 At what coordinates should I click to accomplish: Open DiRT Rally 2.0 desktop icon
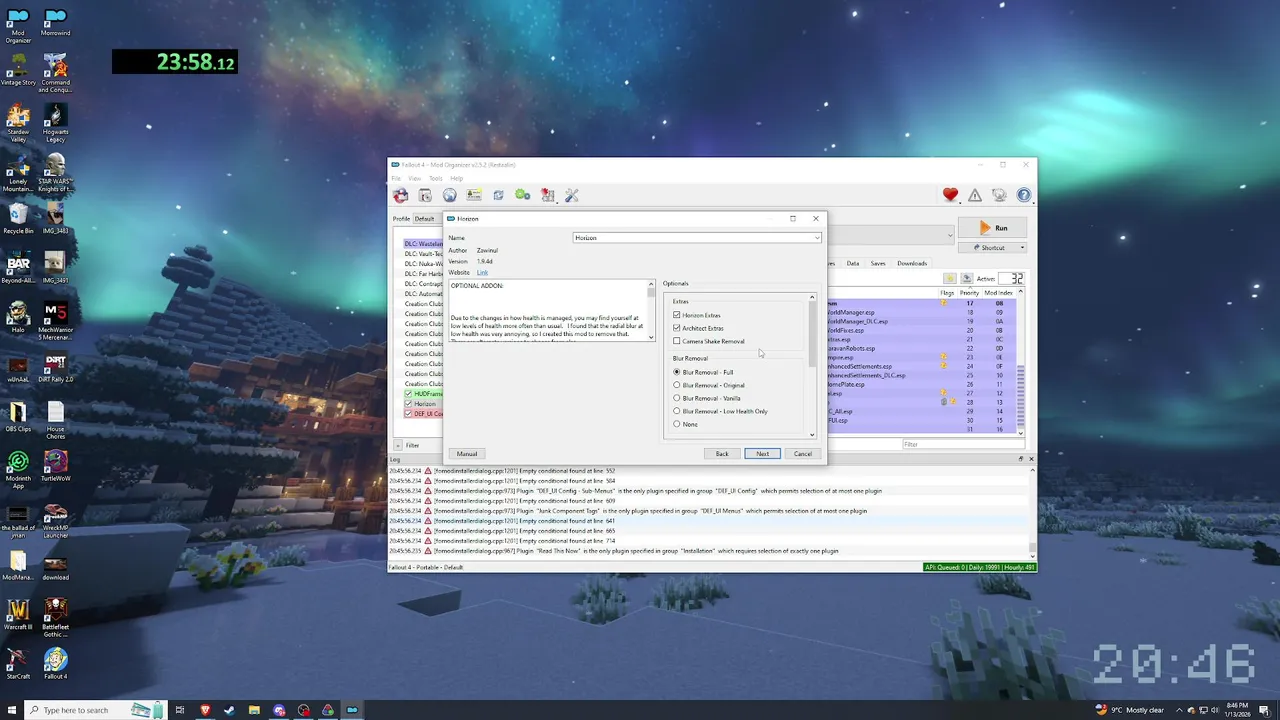[x=55, y=367]
